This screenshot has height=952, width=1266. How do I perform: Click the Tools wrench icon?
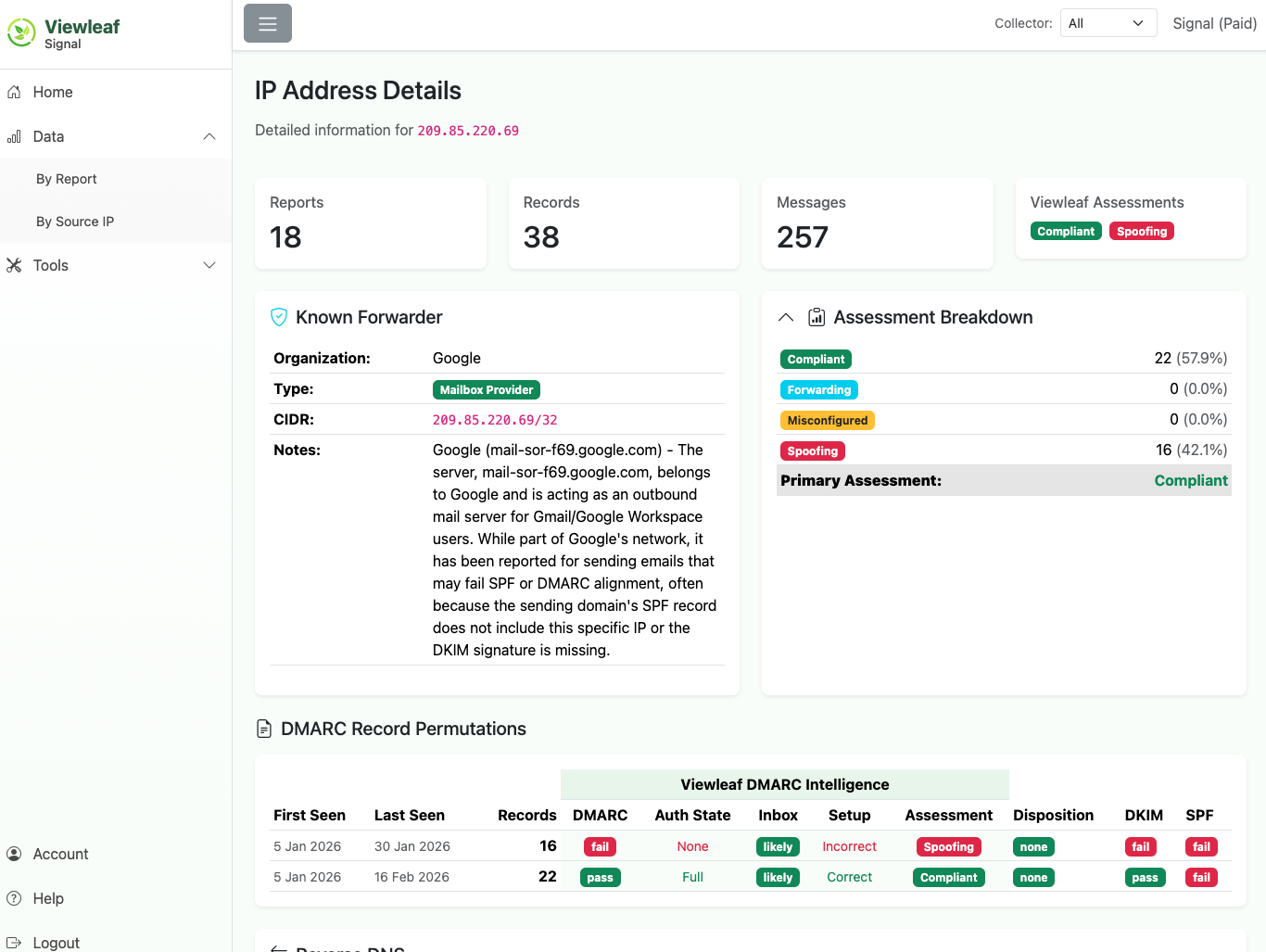point(14,265)
